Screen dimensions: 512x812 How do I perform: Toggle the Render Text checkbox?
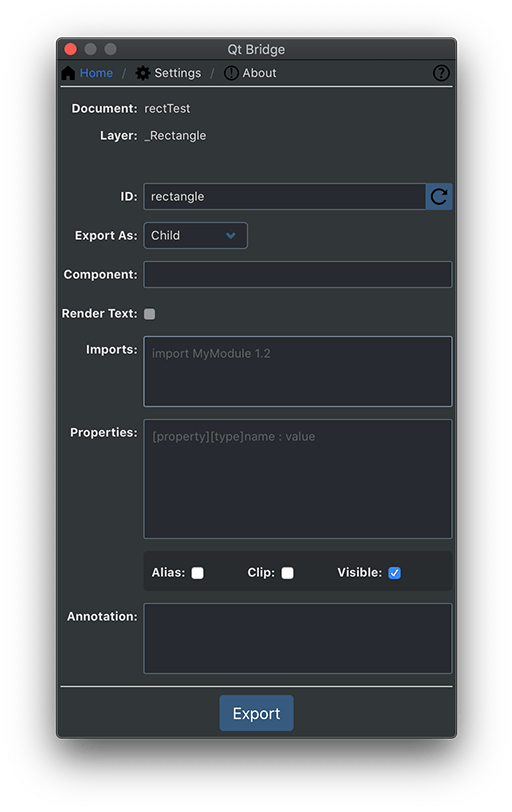tap(150, 314)
